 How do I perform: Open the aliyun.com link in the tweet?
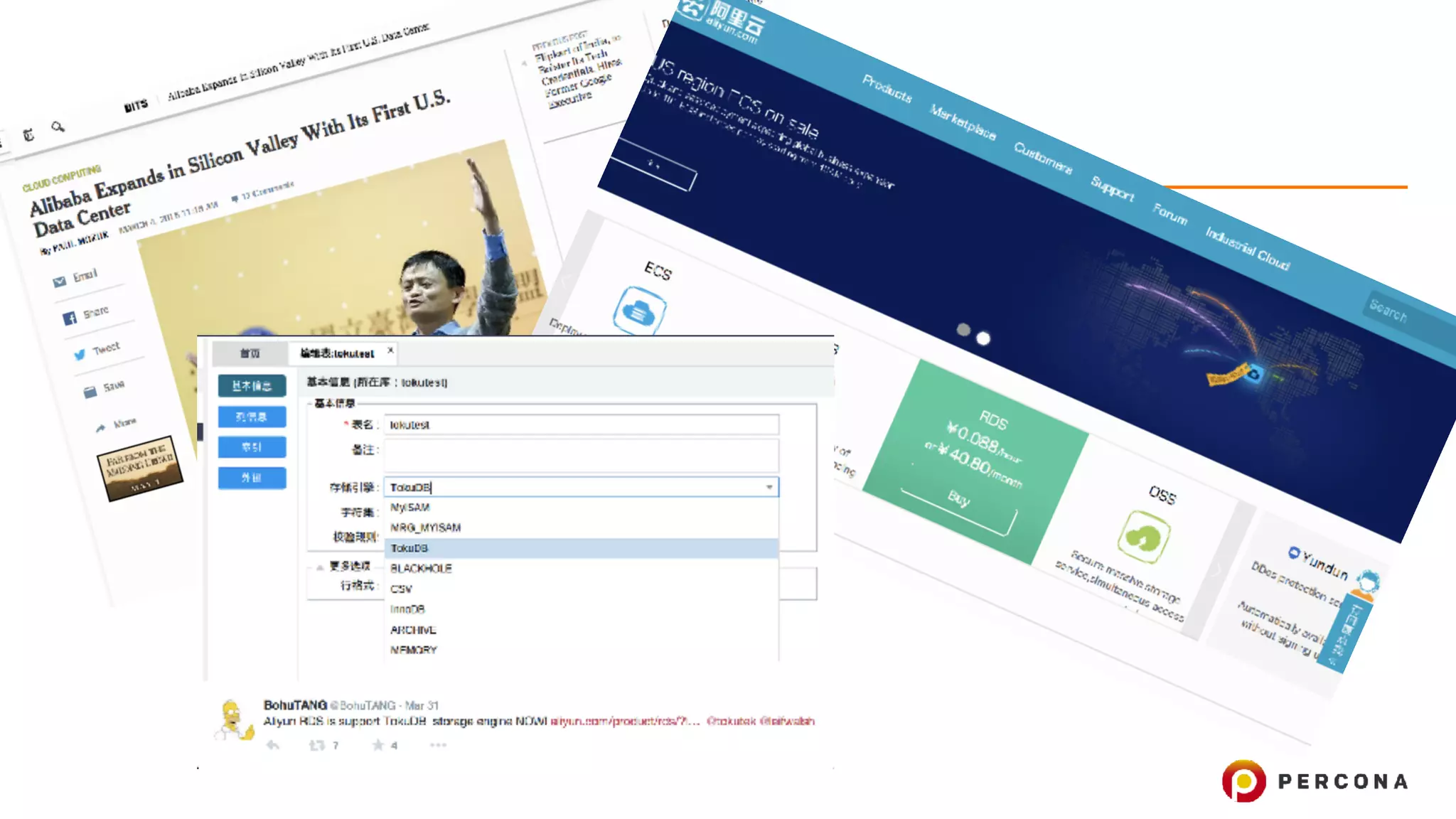pos(624,721)
